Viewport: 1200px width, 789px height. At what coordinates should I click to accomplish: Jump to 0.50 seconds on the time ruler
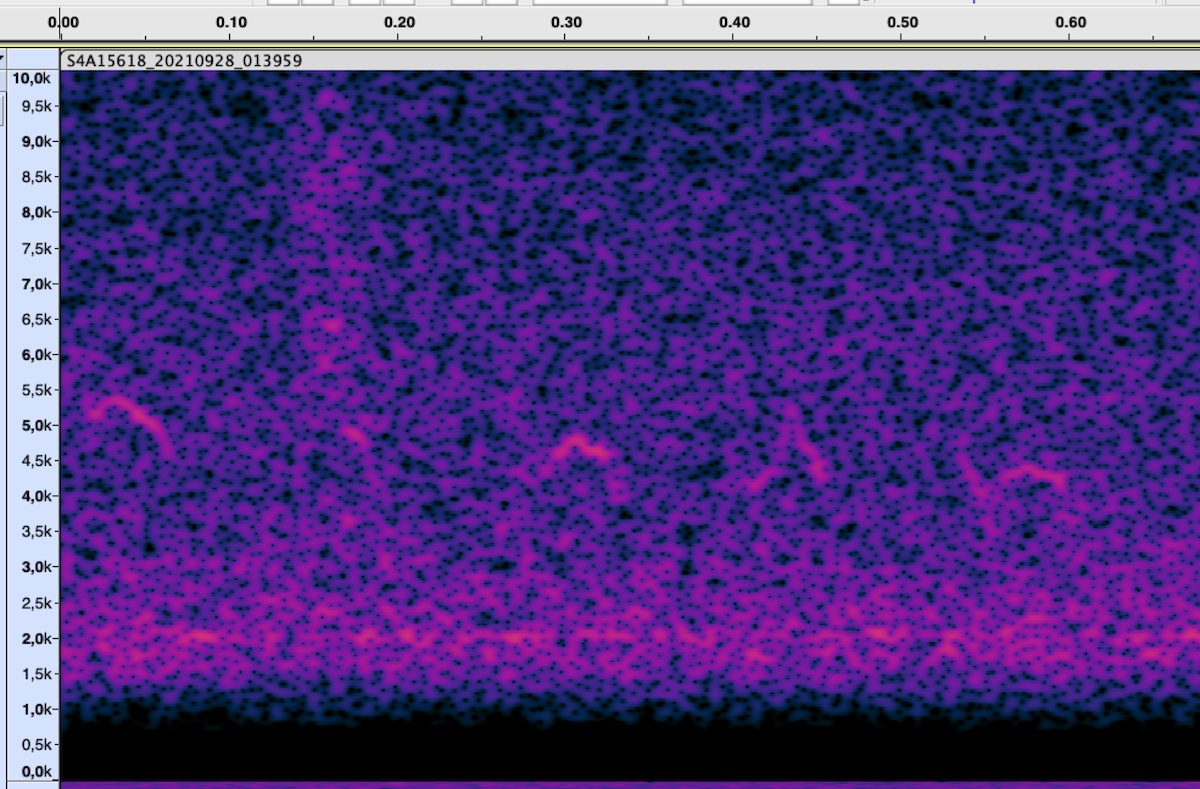pyautogui.click(x=903, y=22)
